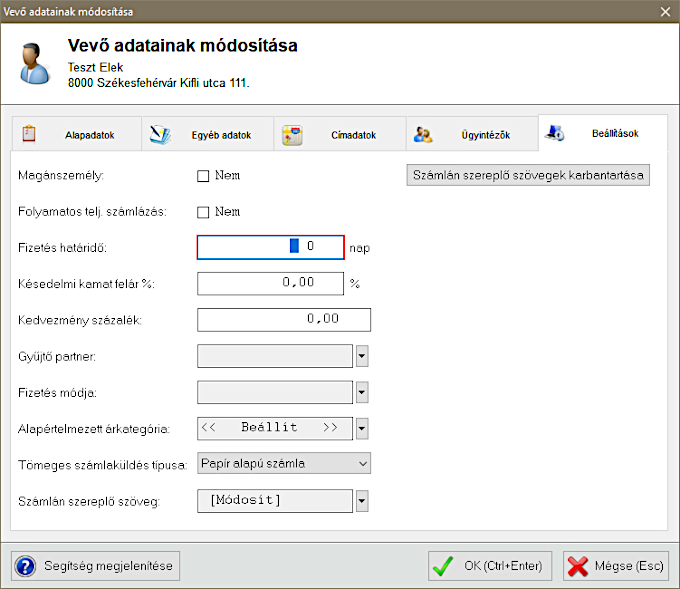This screenshot has width=680, height=589.
Task: Open Tömeges számlaküldés típusa combo box
Action: point(284,463)
